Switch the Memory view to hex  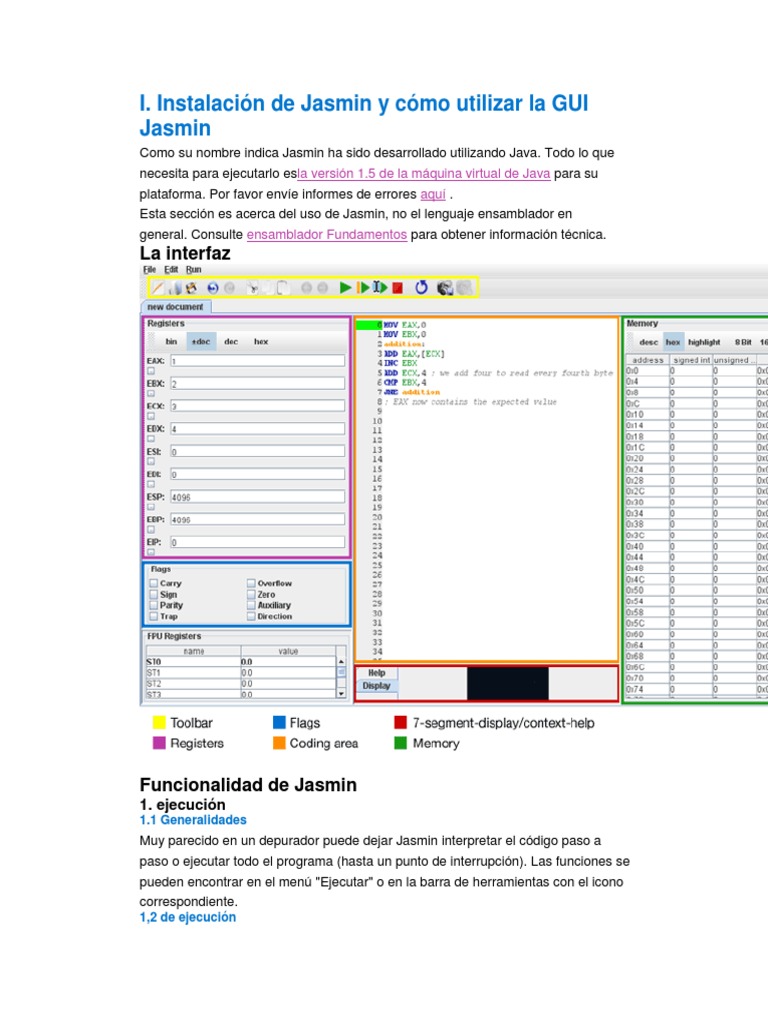click(673, 342)
